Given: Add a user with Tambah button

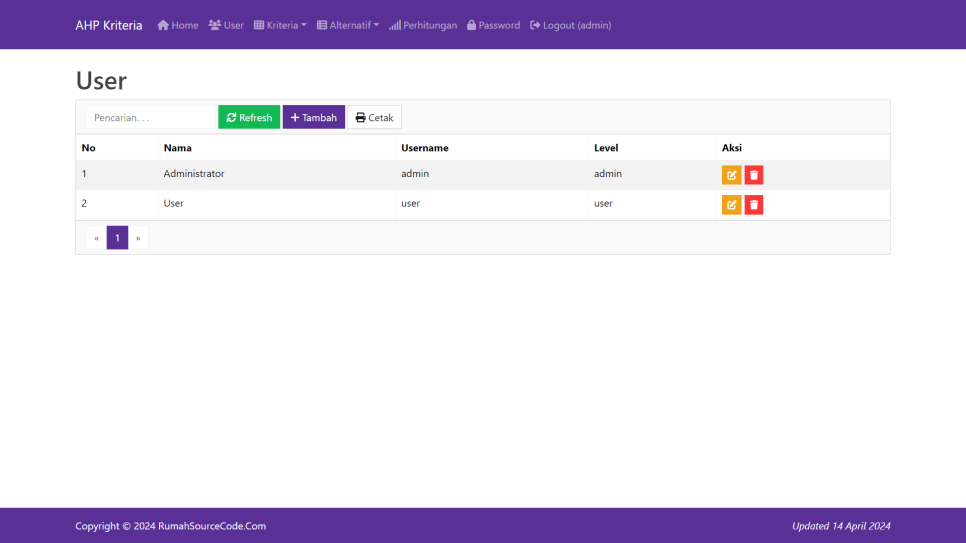Looking at the screenshot, I should pyautogui.click(x=314, y=117).
